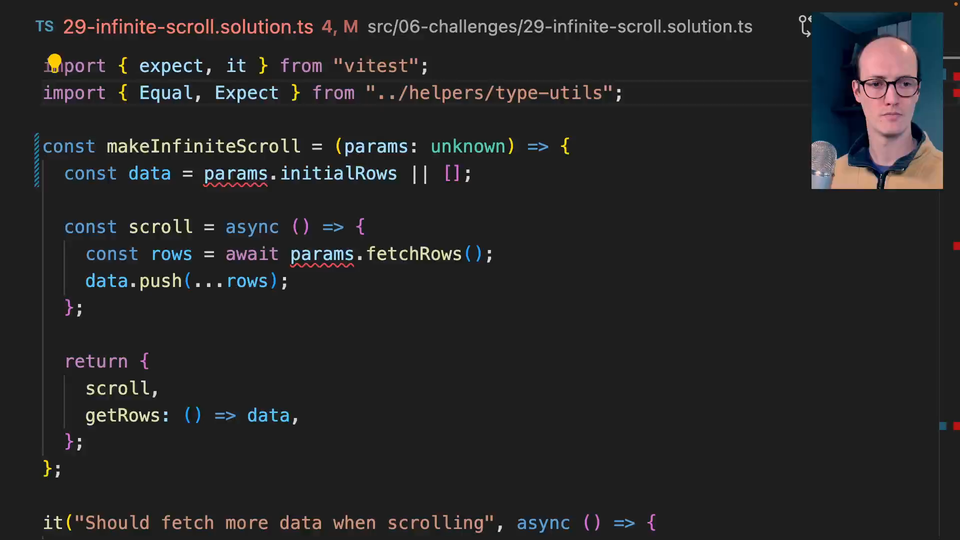Click the TS file type icon
960x540 pixels.
(x=45, y=27)
